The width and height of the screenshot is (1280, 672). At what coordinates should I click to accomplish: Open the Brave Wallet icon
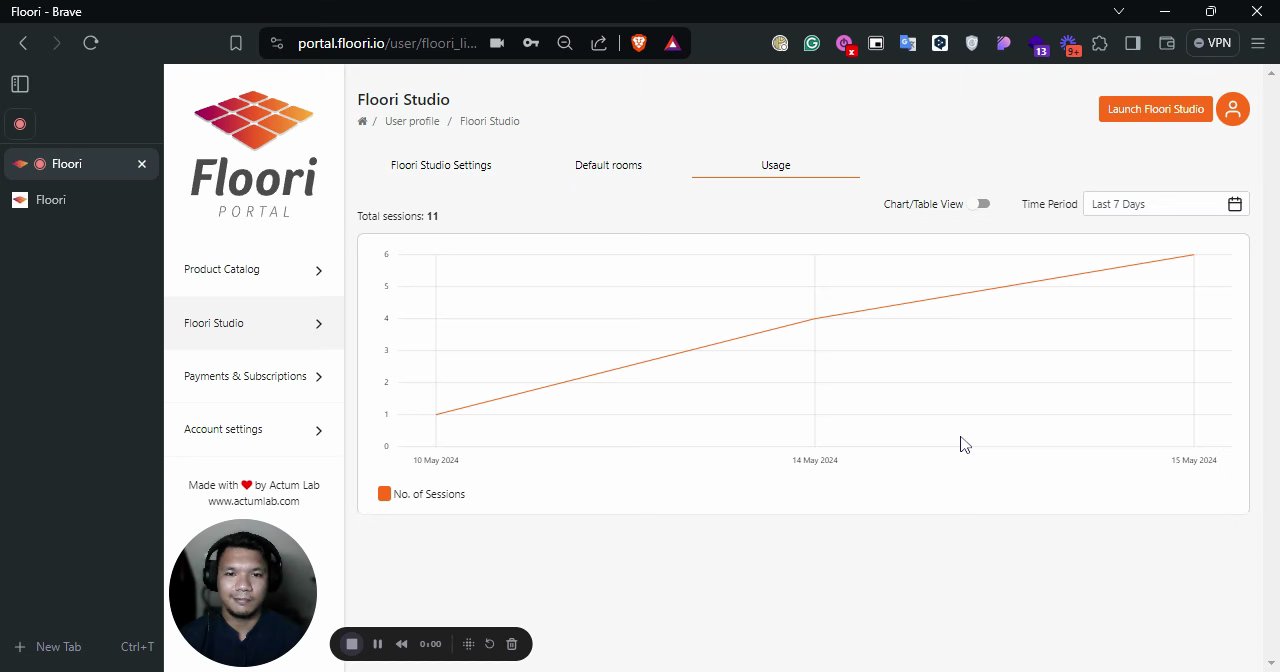pos(1166,43)
